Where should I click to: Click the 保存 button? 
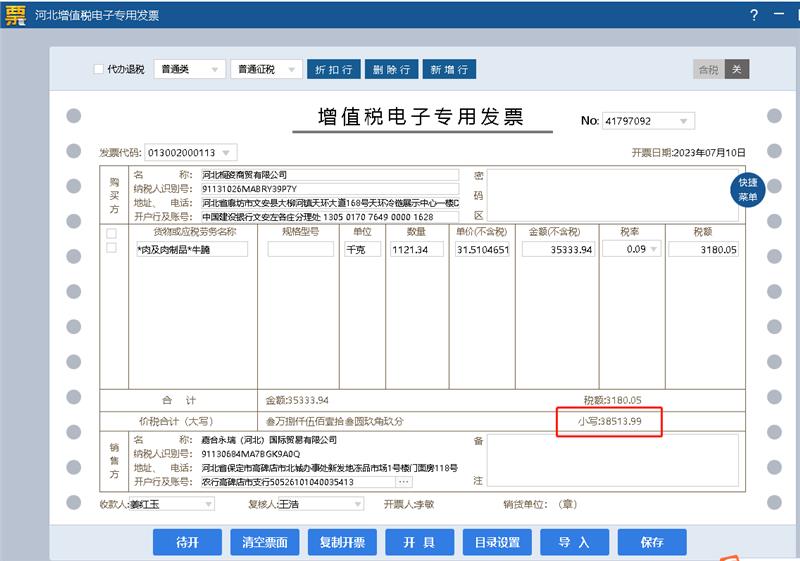[x=652, y=542]
